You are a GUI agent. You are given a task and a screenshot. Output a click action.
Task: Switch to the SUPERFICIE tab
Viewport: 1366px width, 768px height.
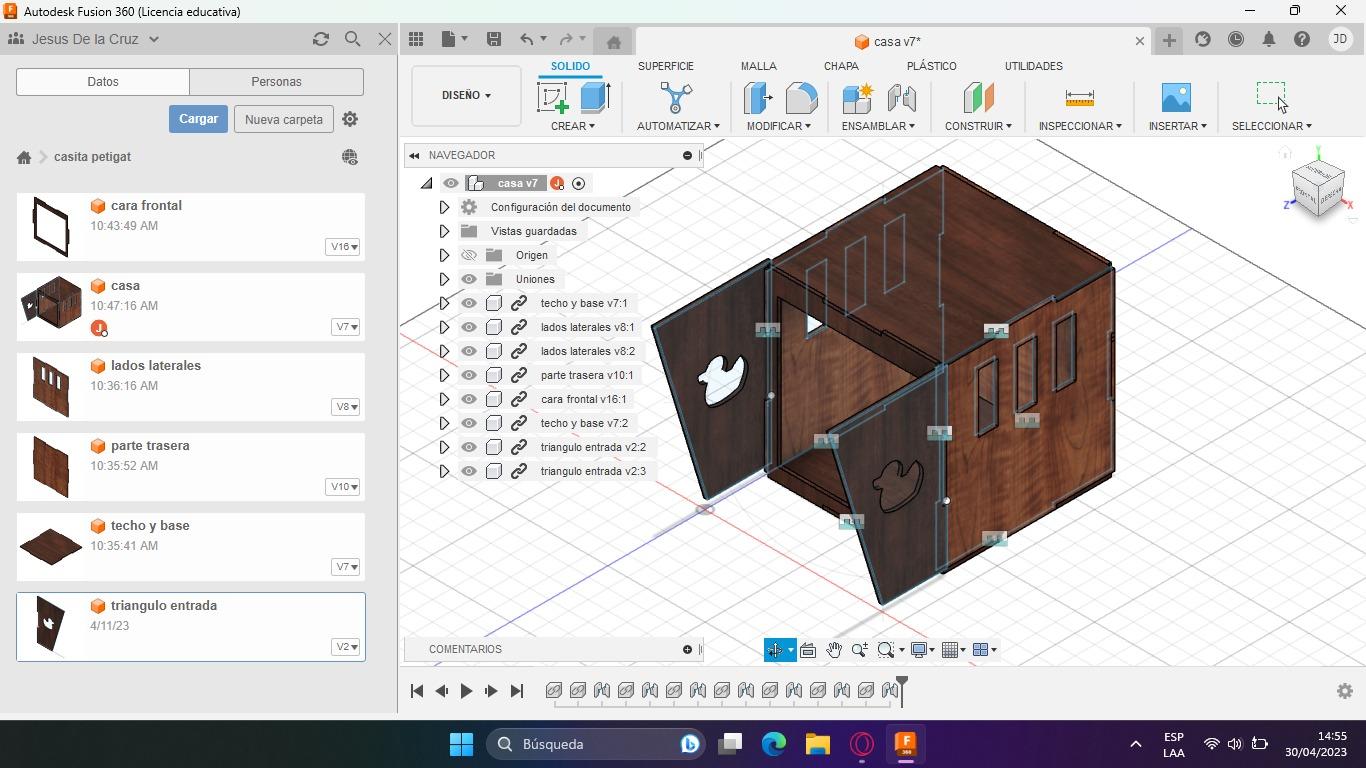[665, 66]
